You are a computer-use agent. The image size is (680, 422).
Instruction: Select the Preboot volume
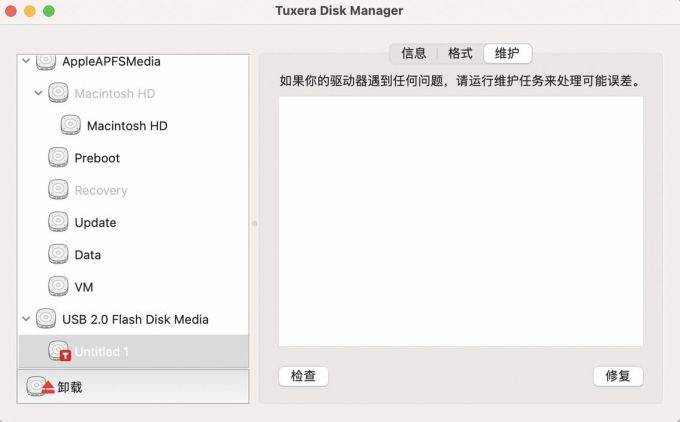pos(133,157)
